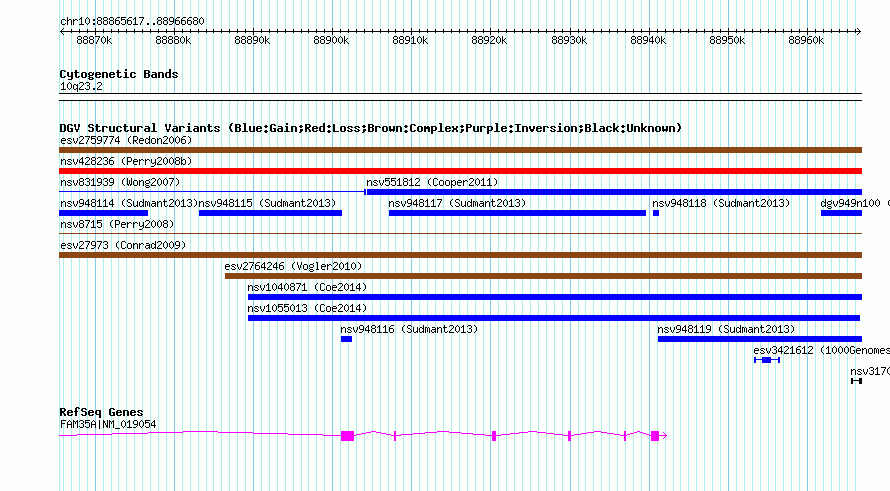The width and height of the screenshot is (890, 491).
Task: Open the nsv8715 (Perry2008) variant label
Action: [x=117, y=224]
